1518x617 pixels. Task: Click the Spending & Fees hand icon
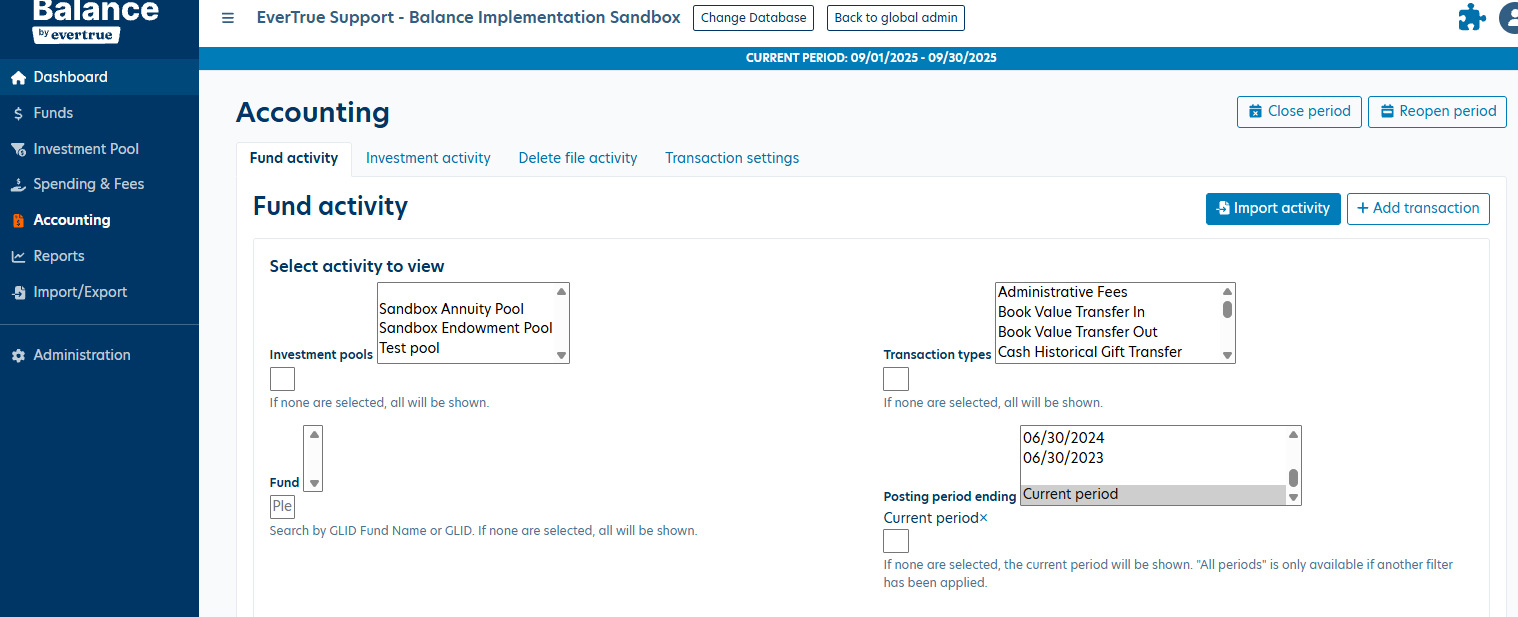pyautogui.click(x=18, y=185)
